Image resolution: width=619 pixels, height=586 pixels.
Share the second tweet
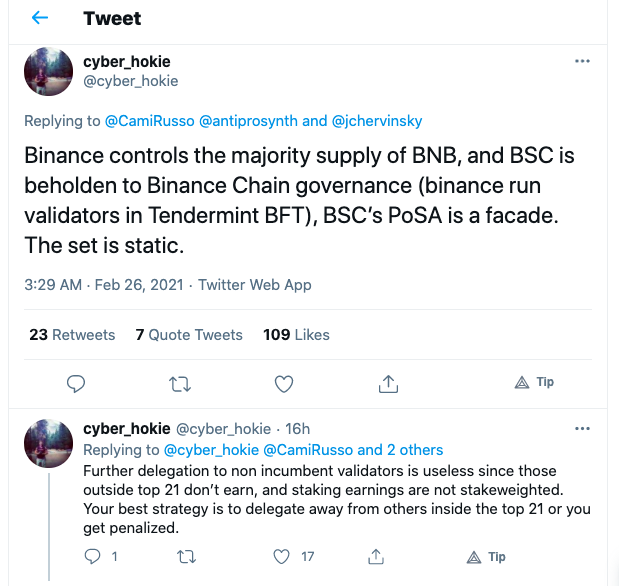coord(376,556)
